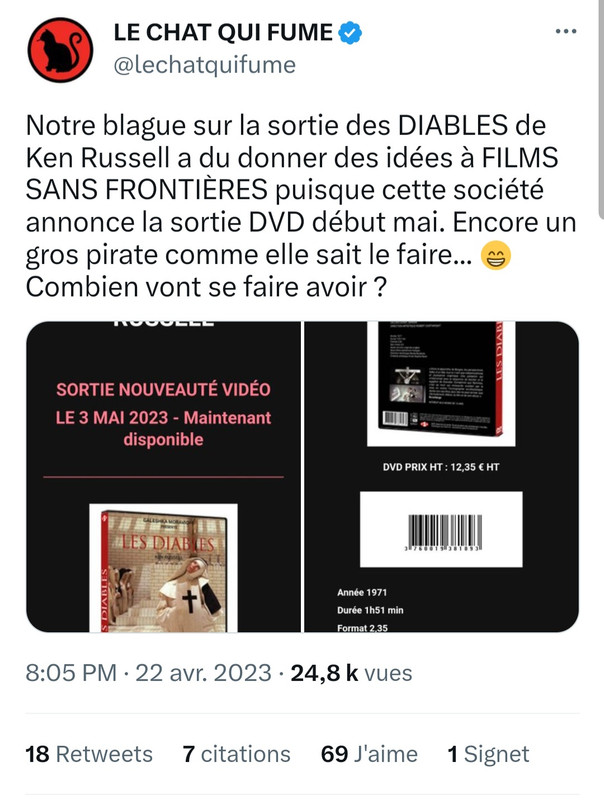The image size is (604, 800).
Task: View the 7 citations list
Action: (x=237, y=754)
